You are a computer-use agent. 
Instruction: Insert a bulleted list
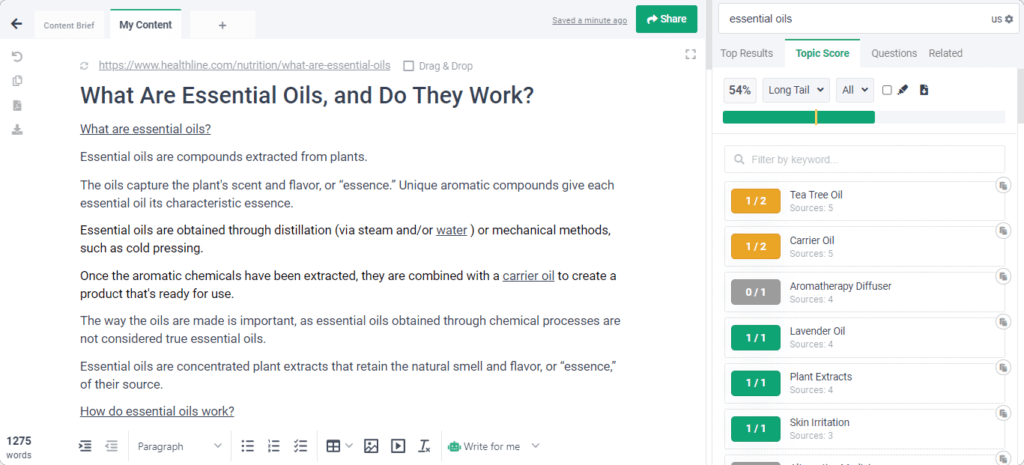point(247,446)
